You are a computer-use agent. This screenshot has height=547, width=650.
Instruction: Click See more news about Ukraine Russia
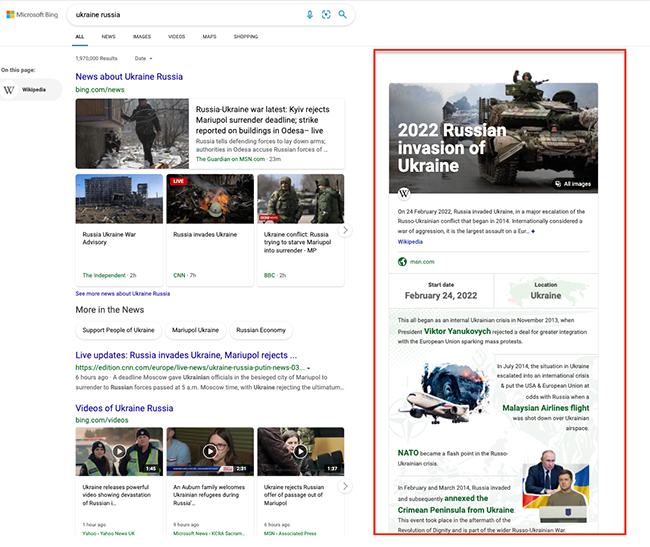[x=123, y=293]
